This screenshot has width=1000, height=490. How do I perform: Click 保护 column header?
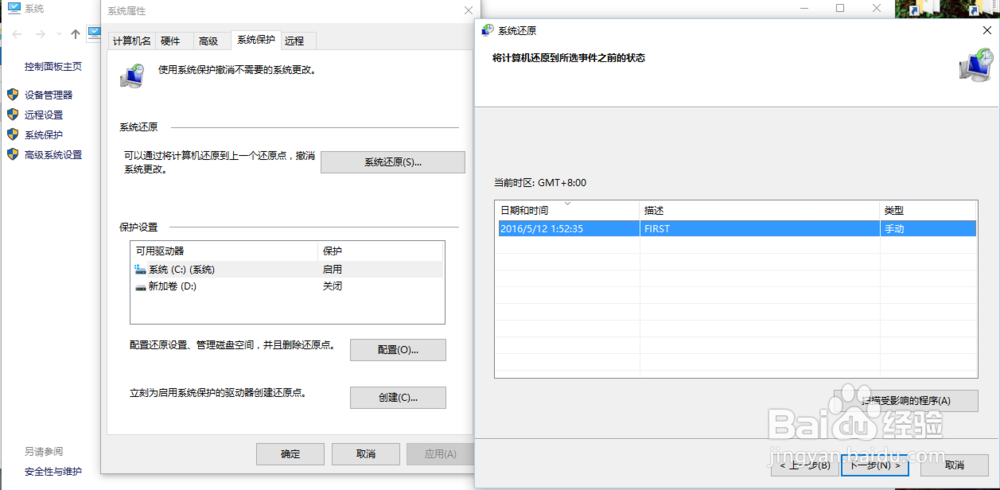point(380,251)
